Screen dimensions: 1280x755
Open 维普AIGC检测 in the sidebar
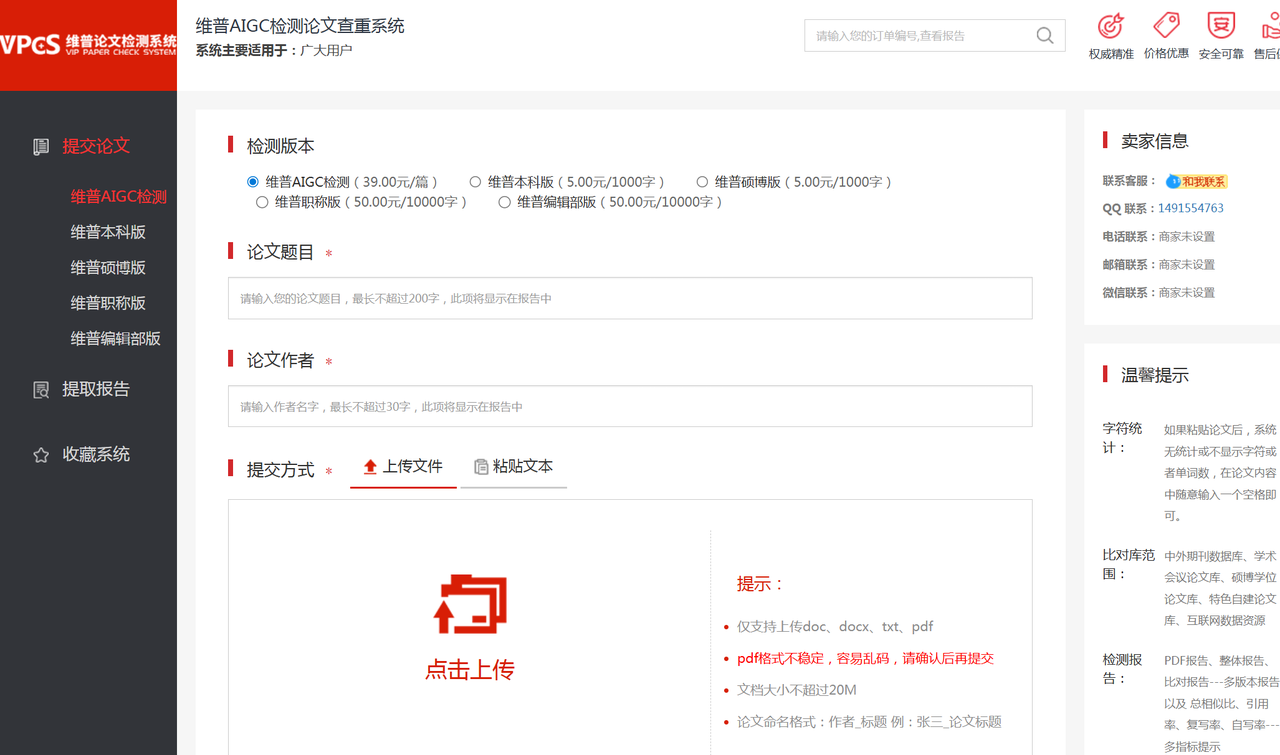click(x=118, y=197)
